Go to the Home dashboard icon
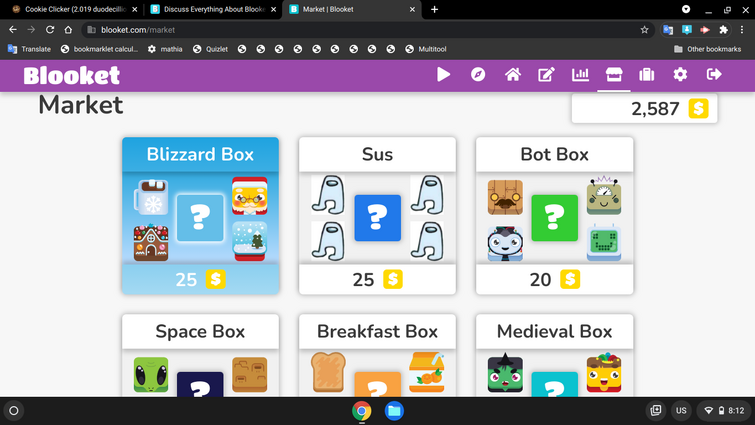The height and width of the screenshot is (425, 755). (512, 75)
